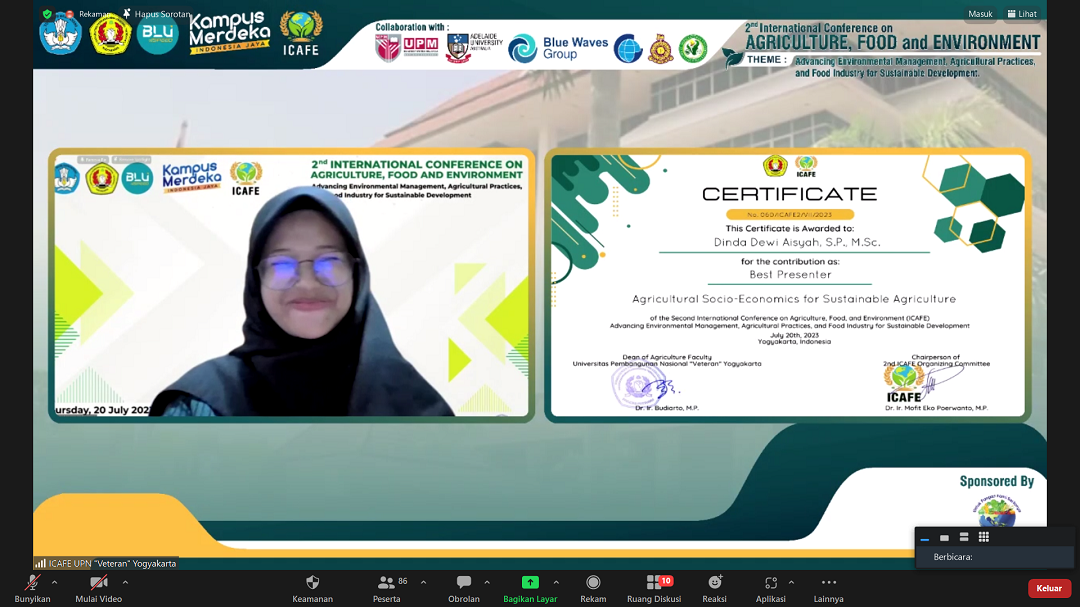Click Agricultural Socio-Economics for Sustainable Agriculture text
Screen dimensions: 1080x607
(793, 299)
